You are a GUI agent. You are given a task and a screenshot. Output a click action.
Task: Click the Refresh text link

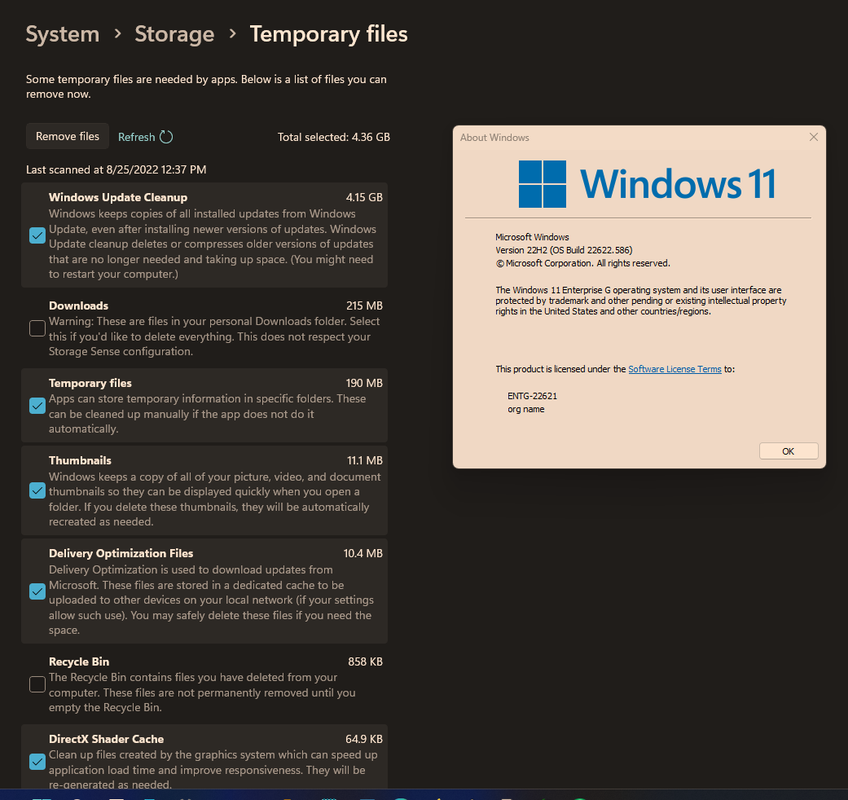tap(136, 137)
